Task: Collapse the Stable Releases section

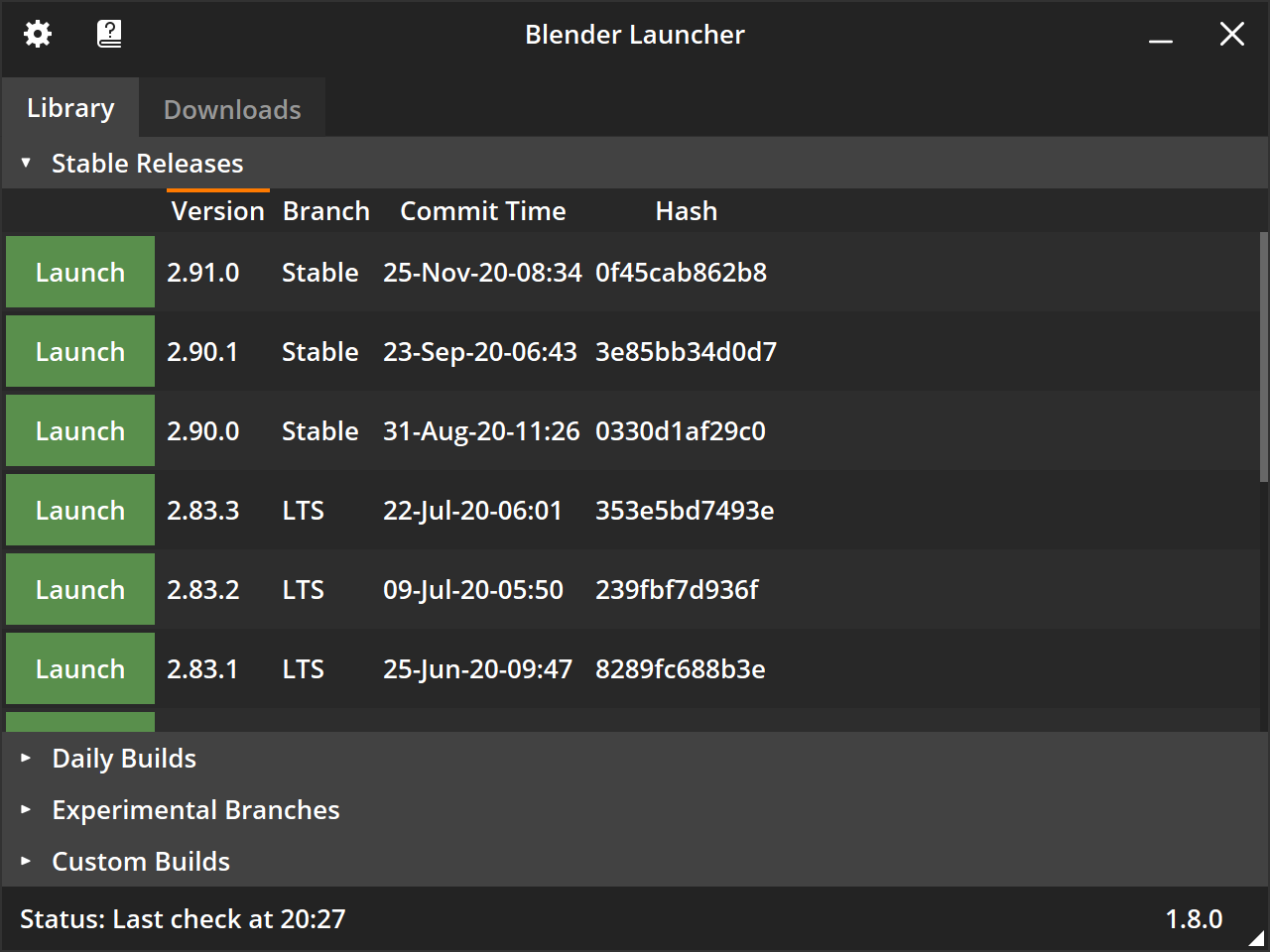Action: [x=635, y=163]
